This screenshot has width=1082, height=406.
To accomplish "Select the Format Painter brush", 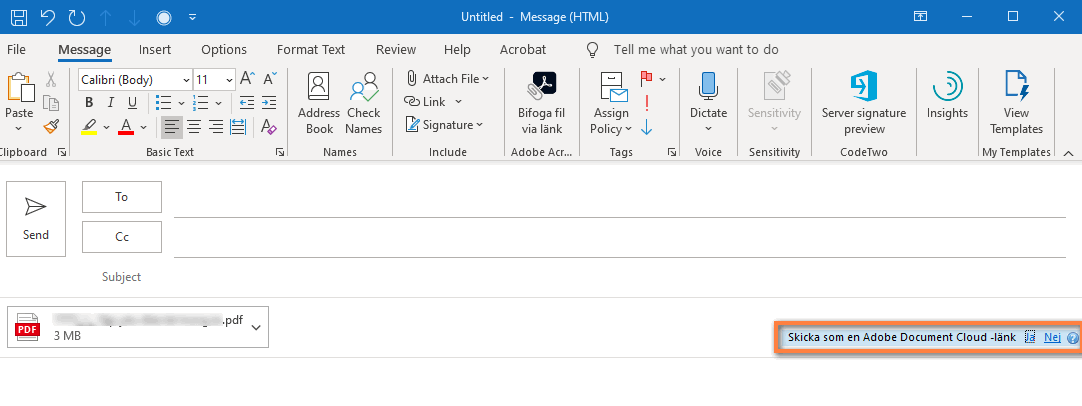I will point(50,126).
